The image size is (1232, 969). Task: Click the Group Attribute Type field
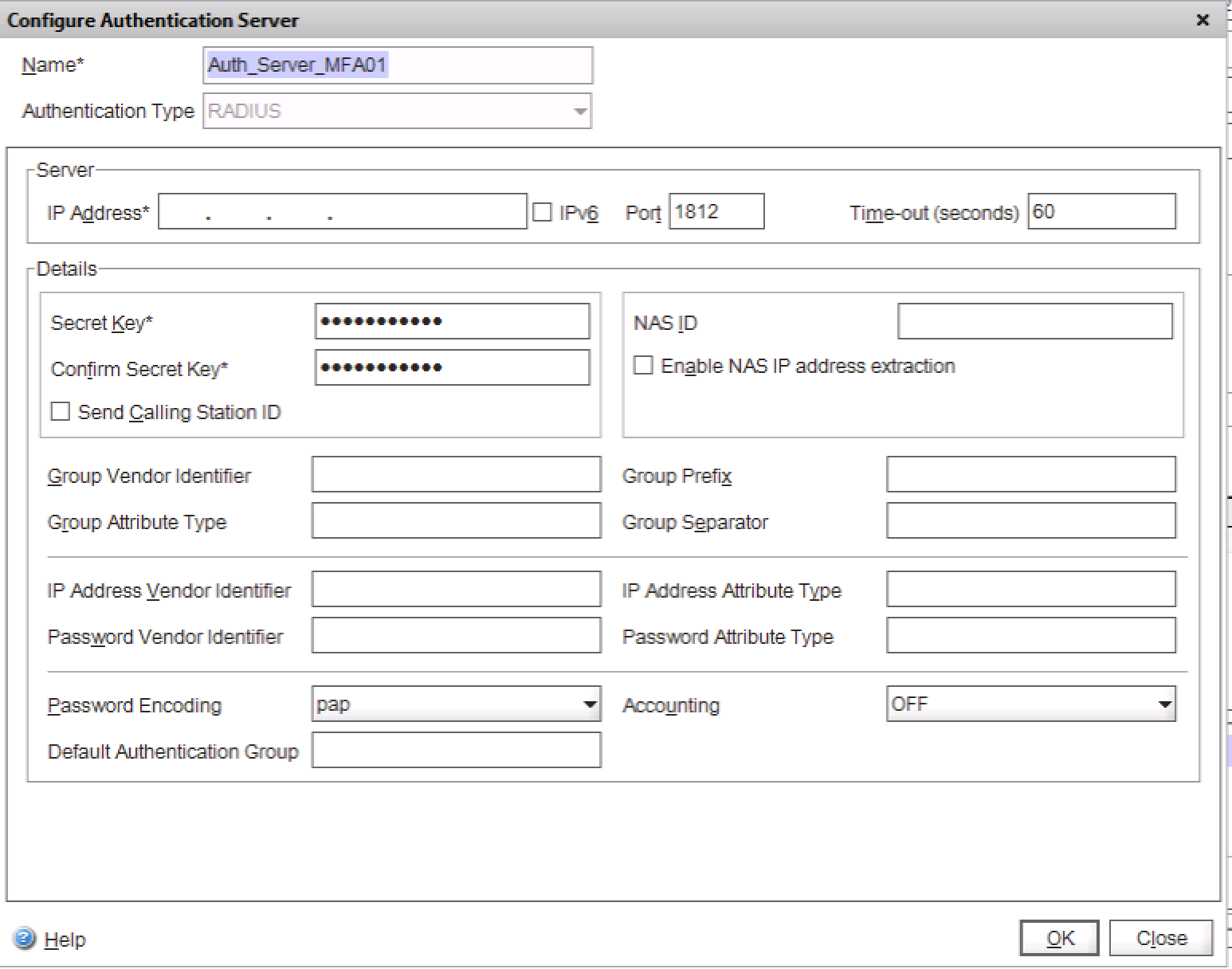(456, 520)
